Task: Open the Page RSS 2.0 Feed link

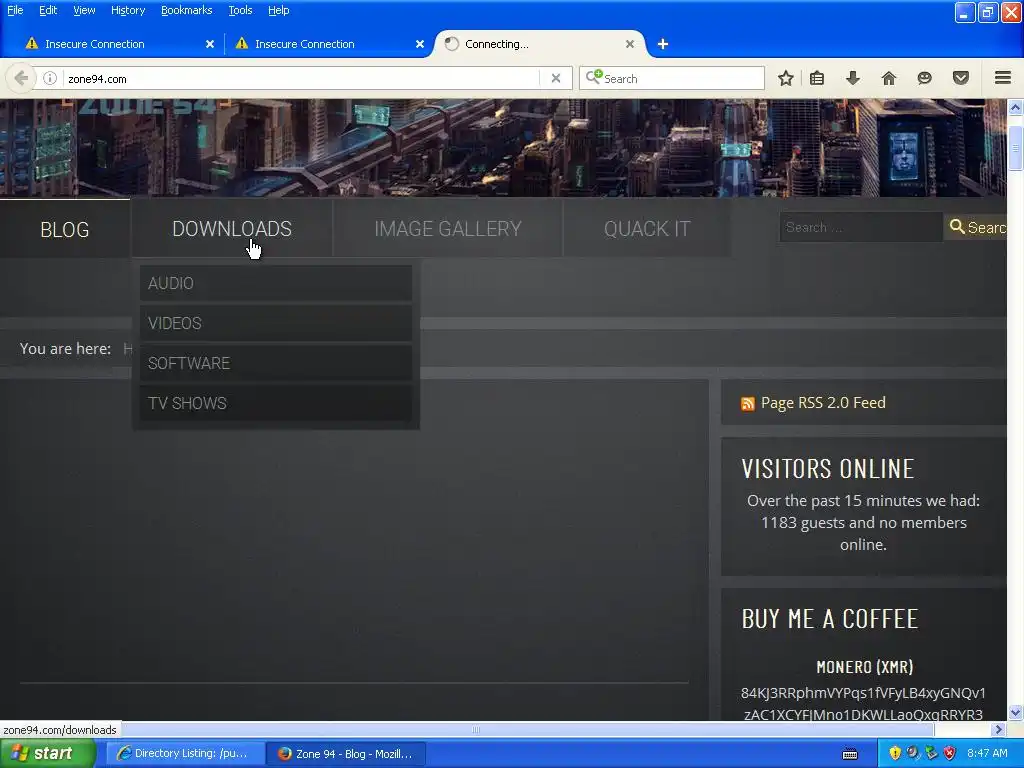Action: [x=823, y=403]
